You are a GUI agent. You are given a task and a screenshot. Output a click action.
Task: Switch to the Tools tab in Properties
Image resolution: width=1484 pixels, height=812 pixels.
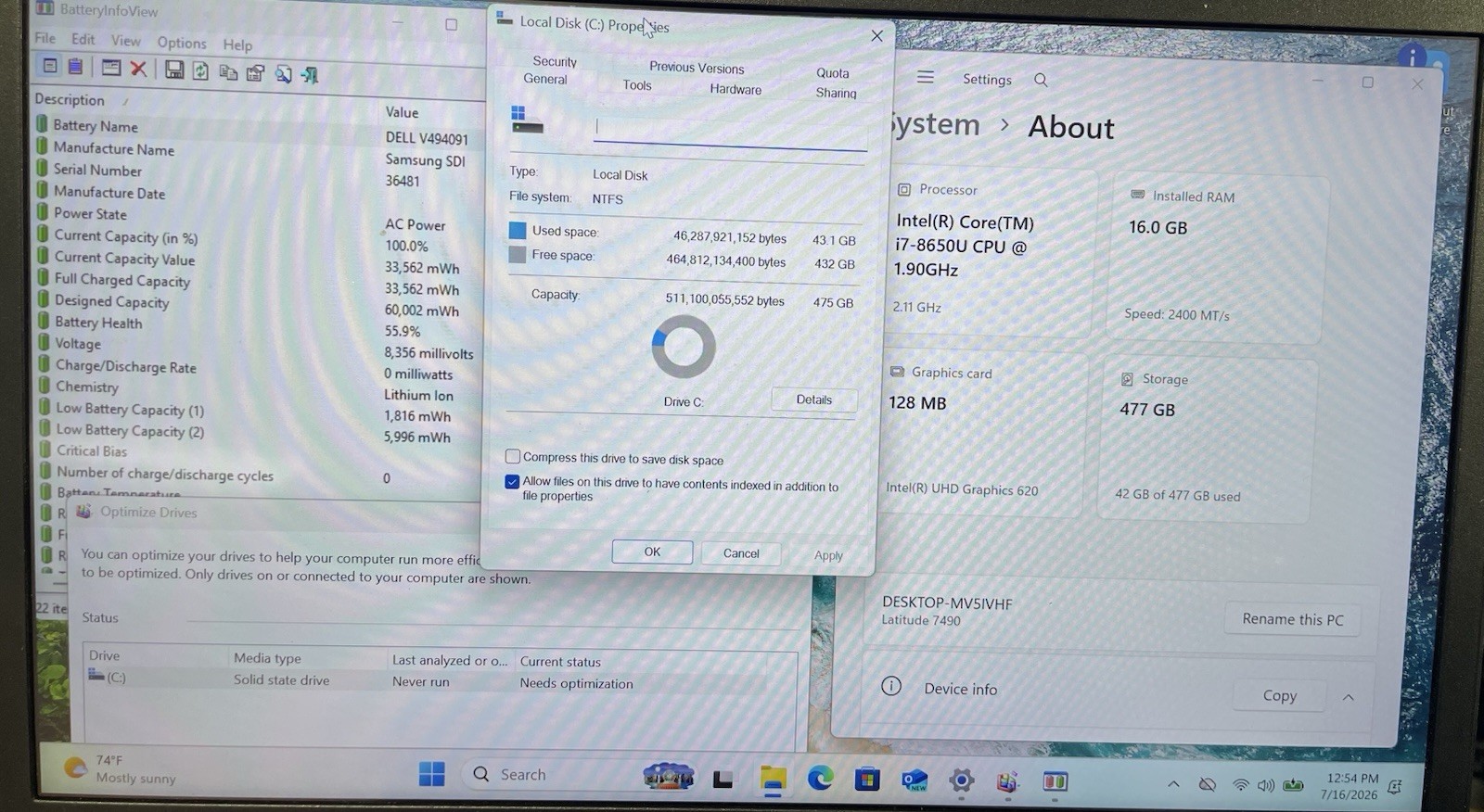[637, 85]
